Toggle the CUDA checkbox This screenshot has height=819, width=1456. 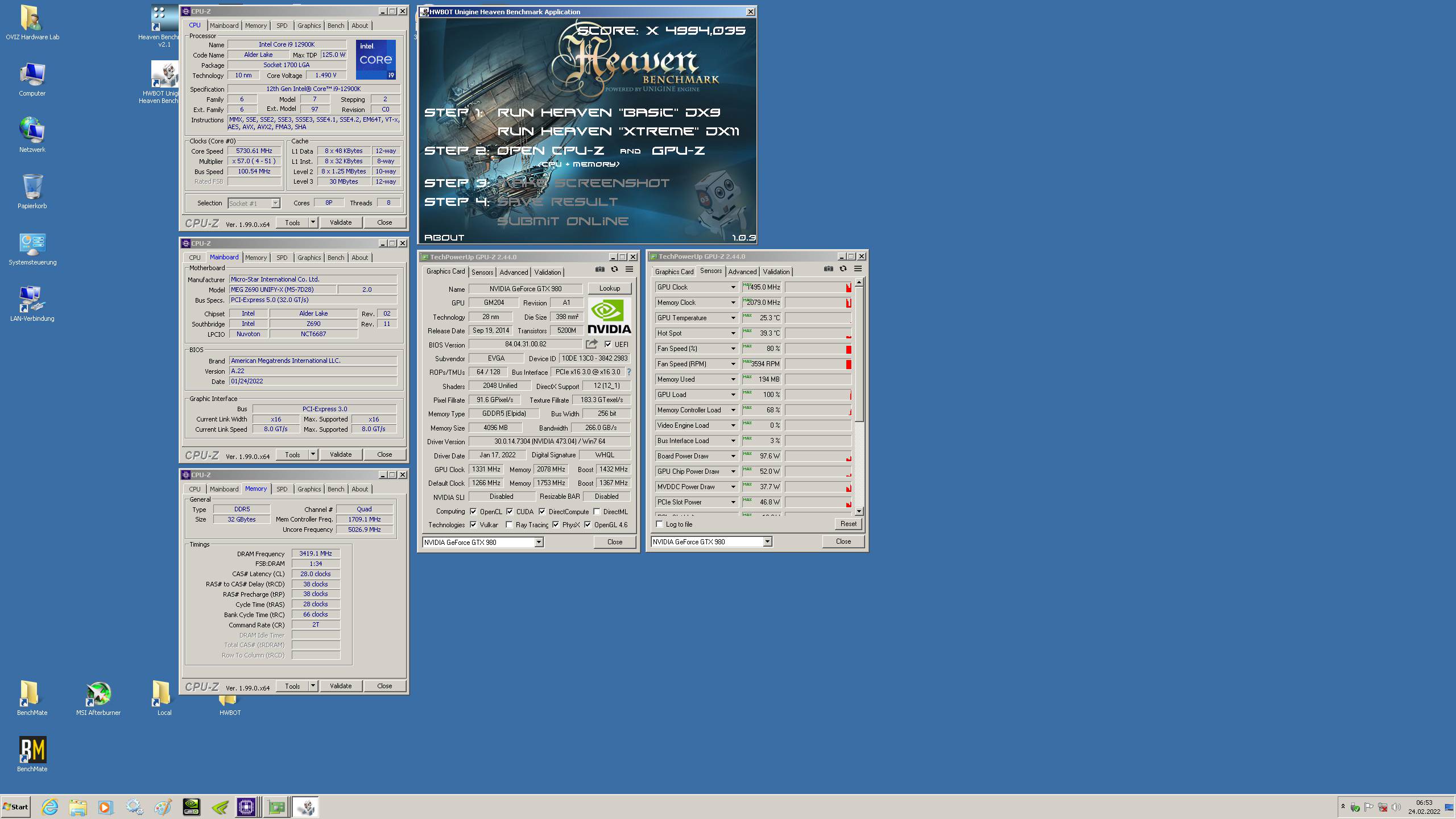point(510,511)
